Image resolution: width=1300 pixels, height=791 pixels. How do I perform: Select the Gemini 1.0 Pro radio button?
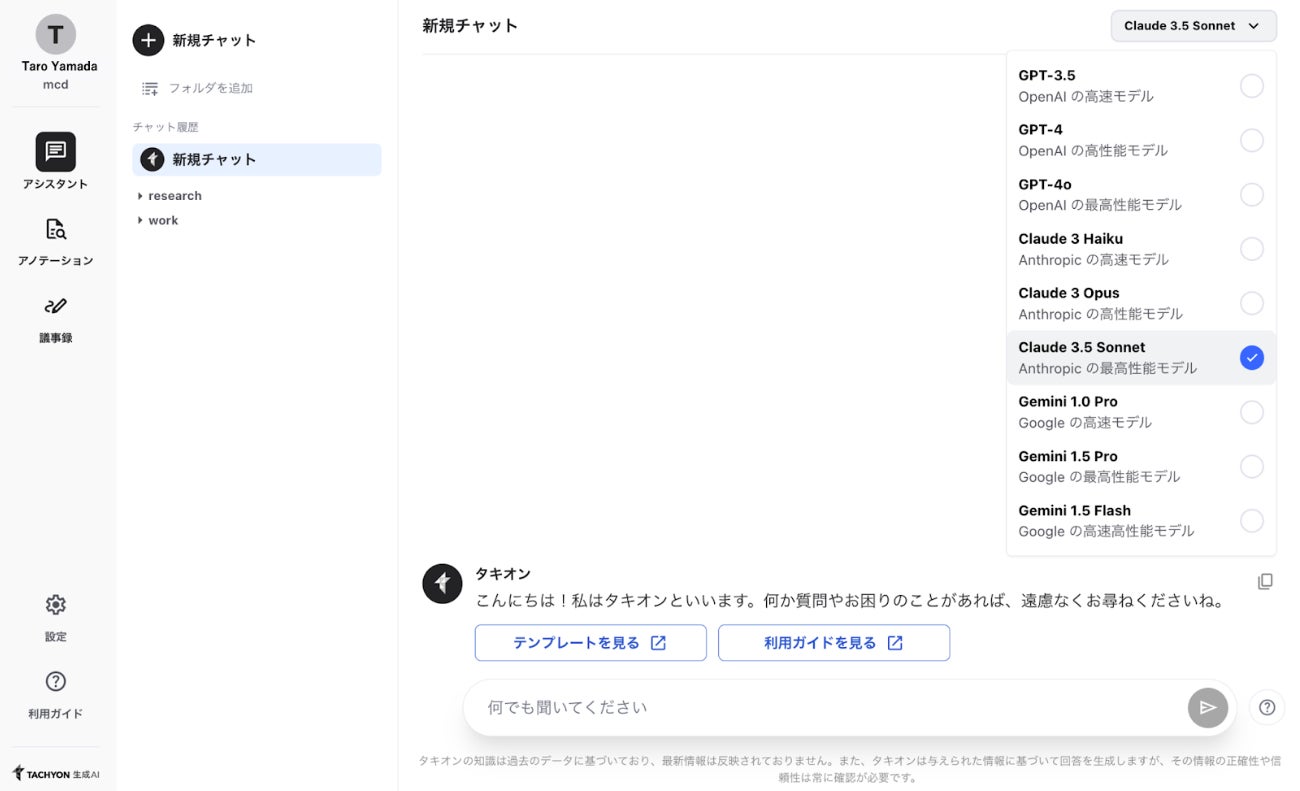pyautogui.click(x=1252, y=412)
